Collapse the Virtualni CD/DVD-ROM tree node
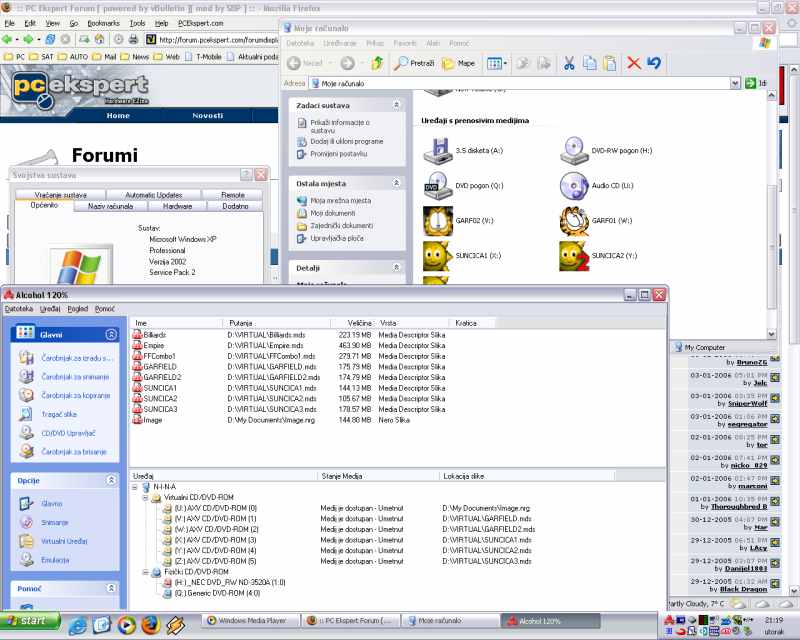Screen dimensions: 800x640 click(x=146, y=498)
